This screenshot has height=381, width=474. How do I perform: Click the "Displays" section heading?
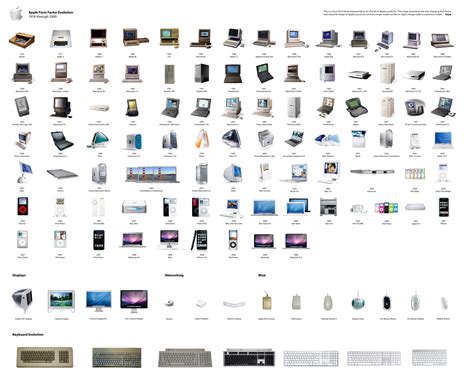[x=19, y=275]
